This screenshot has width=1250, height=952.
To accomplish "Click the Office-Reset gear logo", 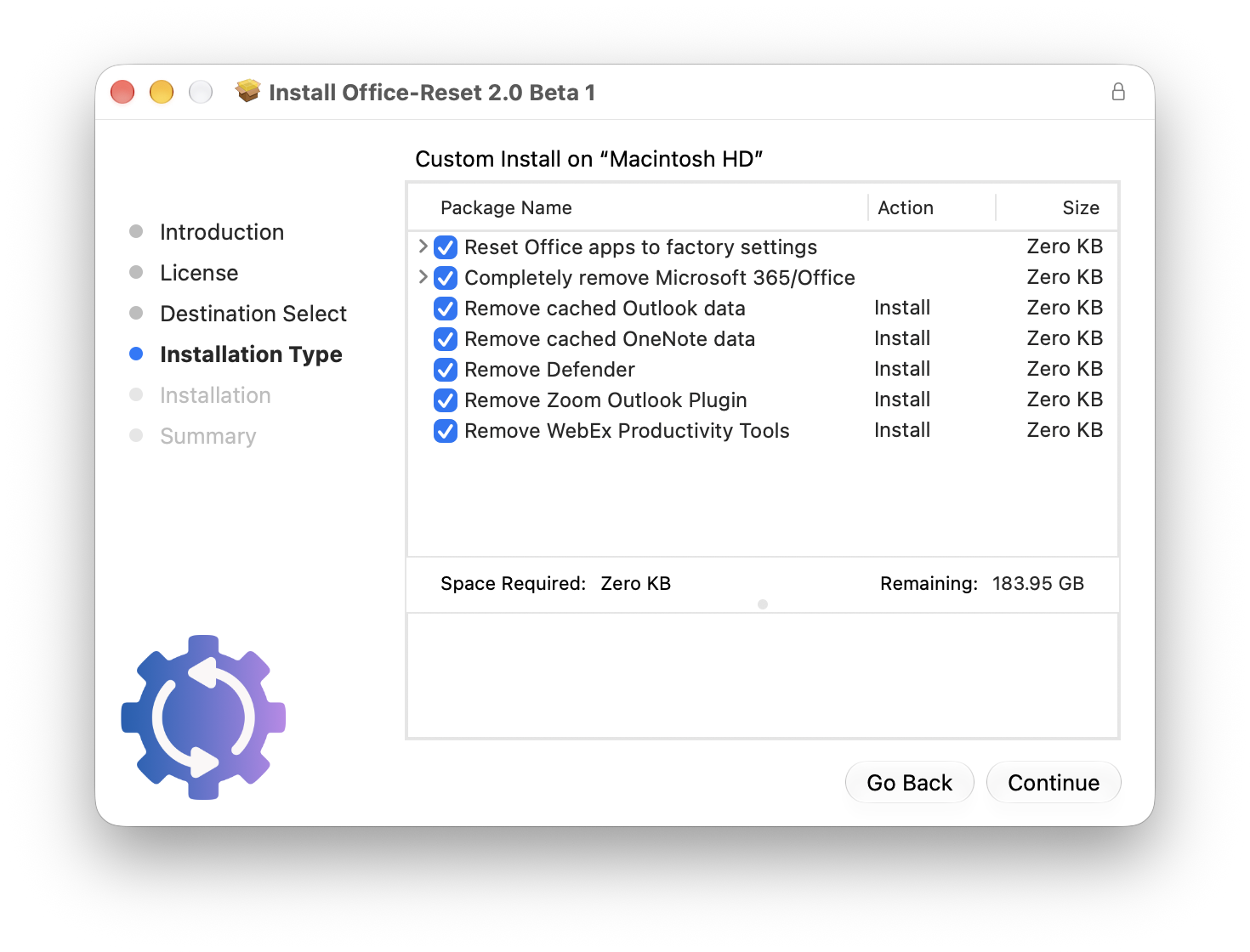I will [203, 717].
